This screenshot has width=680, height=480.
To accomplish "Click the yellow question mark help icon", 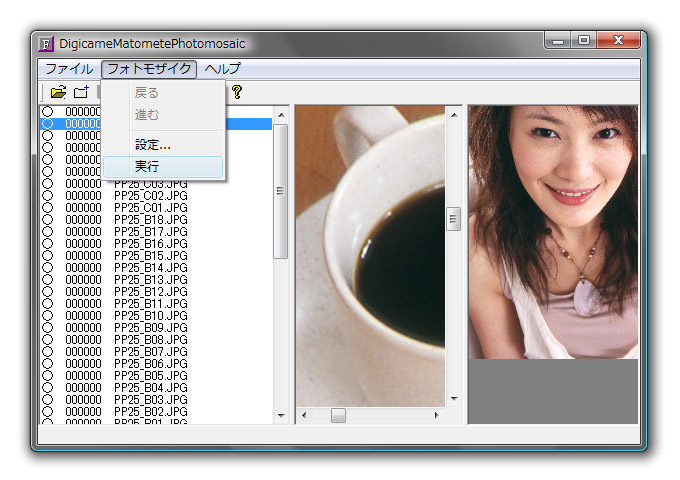I will point(237,92).
